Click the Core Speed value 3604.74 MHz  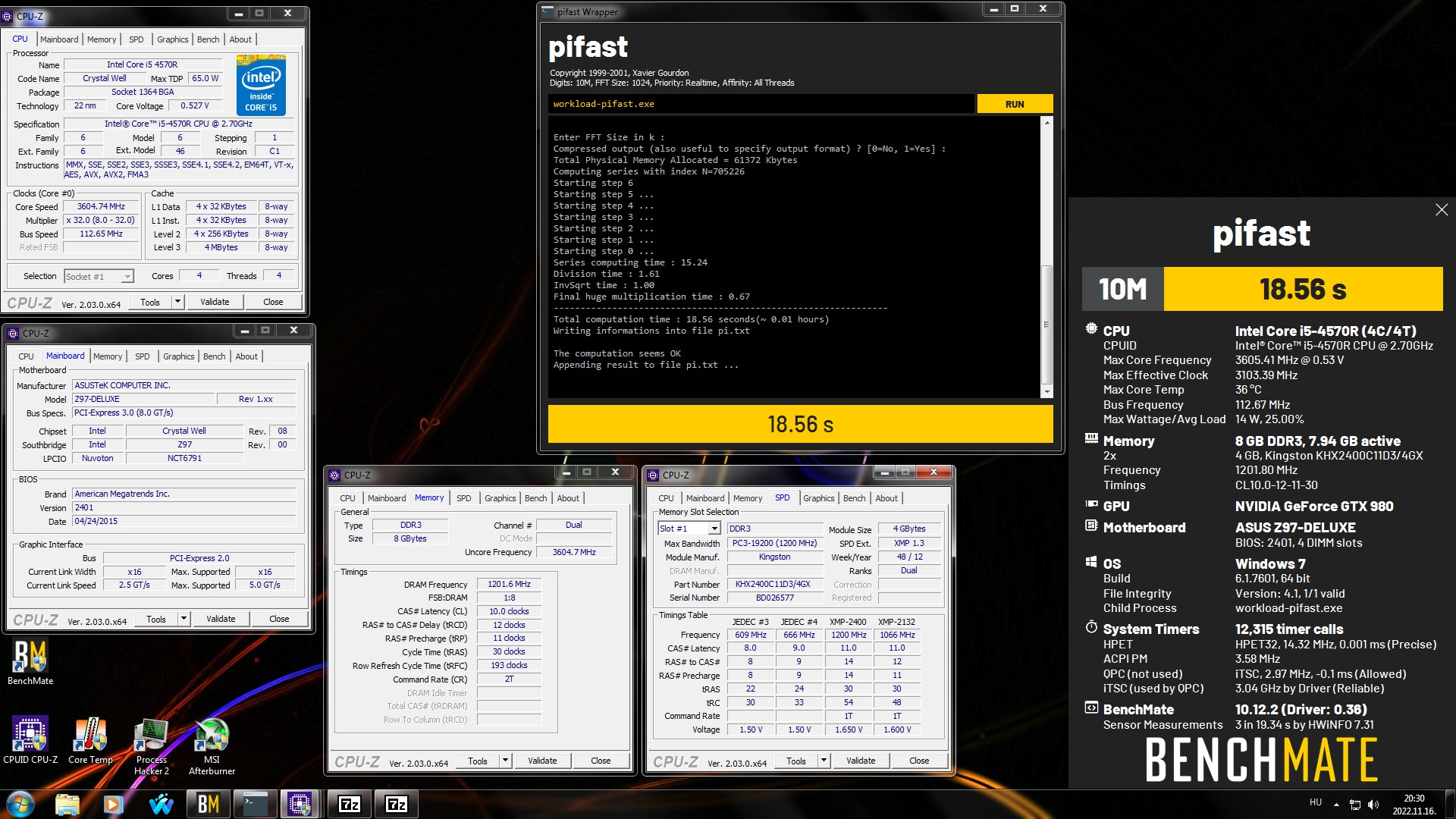pos(101,206)
